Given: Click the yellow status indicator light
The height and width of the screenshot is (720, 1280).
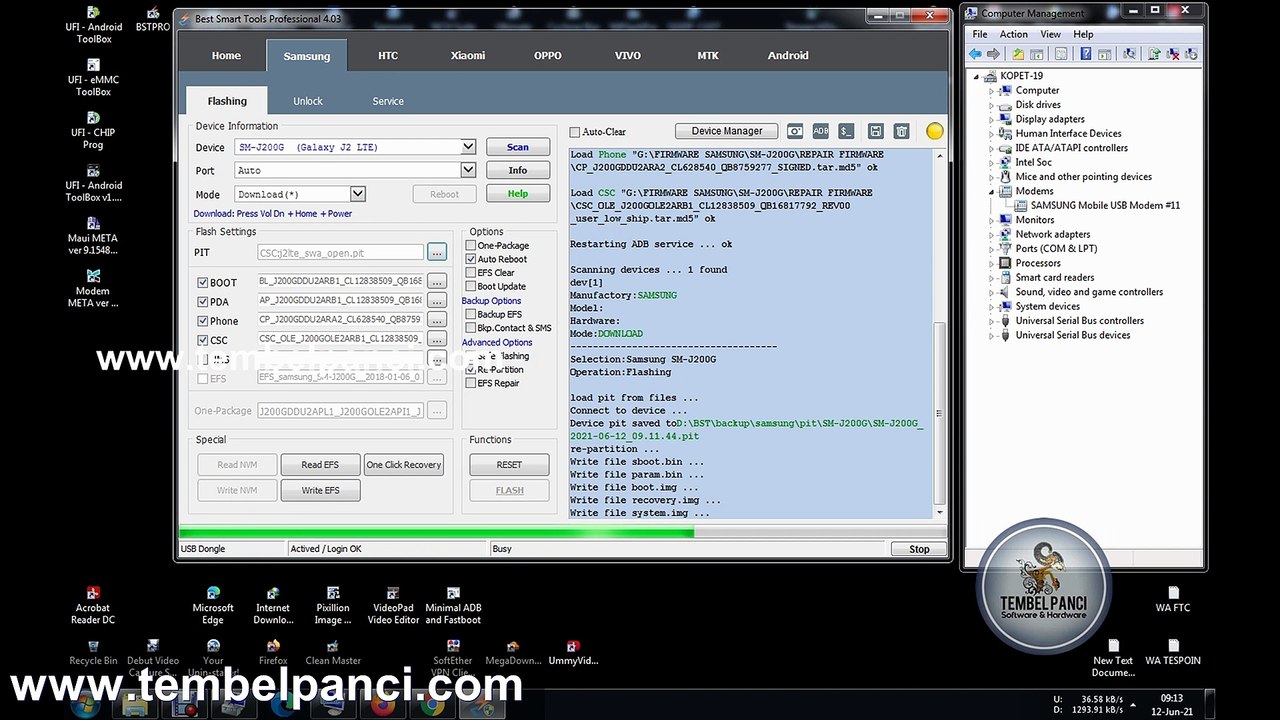Looking at the screenshot, I should pos(935,131).
